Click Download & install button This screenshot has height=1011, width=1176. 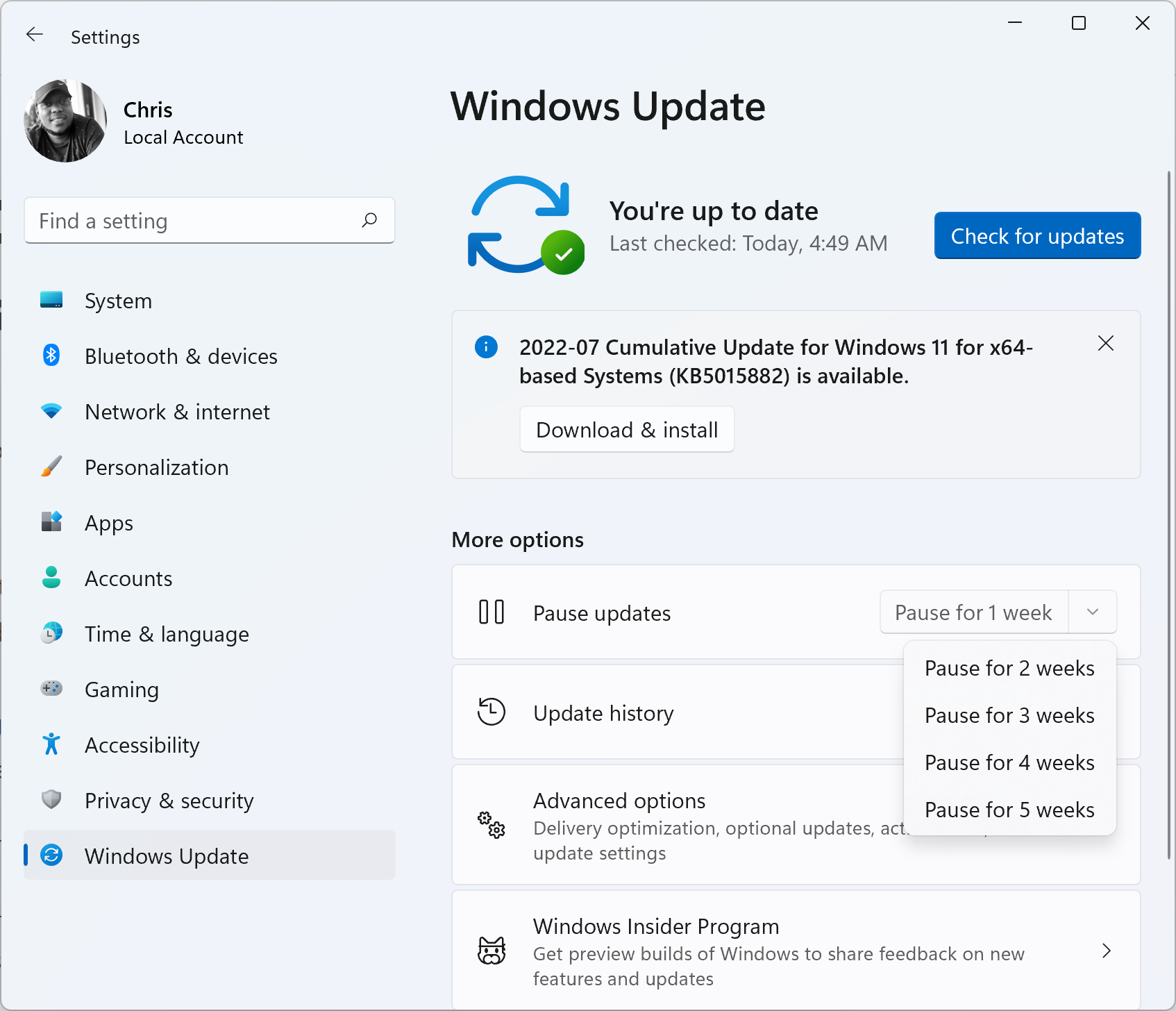[x=626, y=430]
